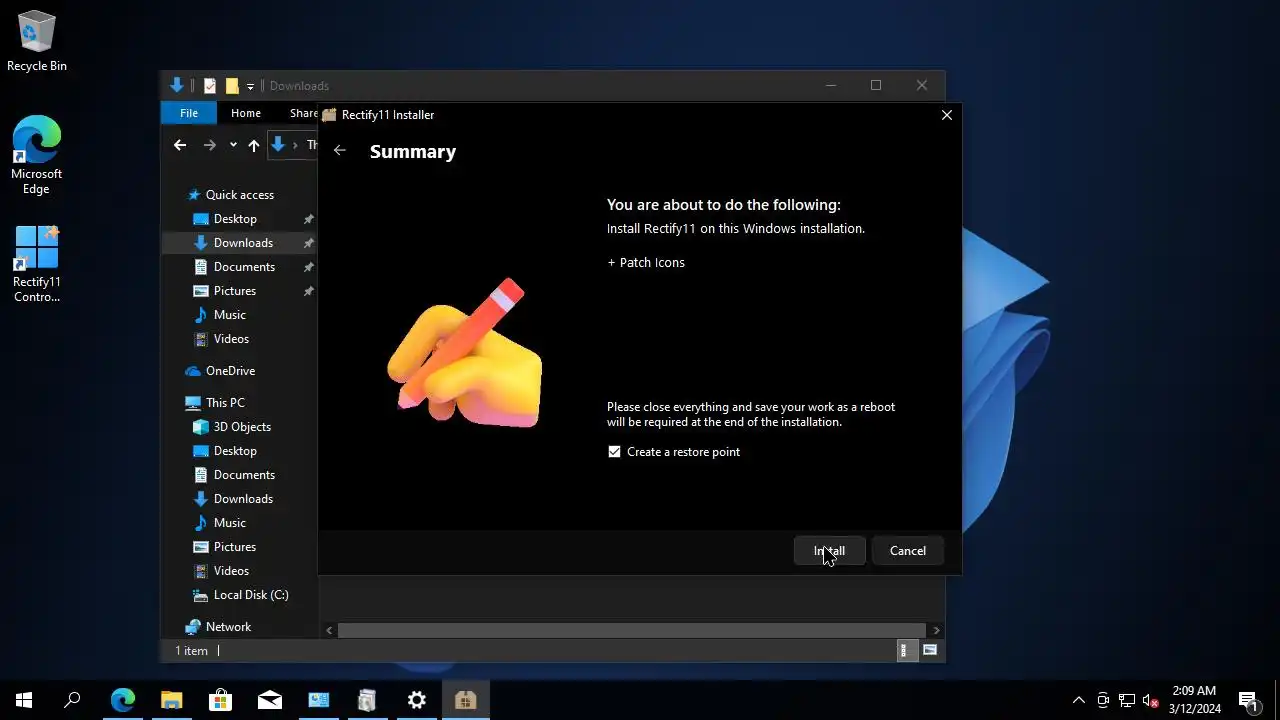Open pinned Desktop under Quick access
Viewport: 1280px width, 720px height.
235,219
